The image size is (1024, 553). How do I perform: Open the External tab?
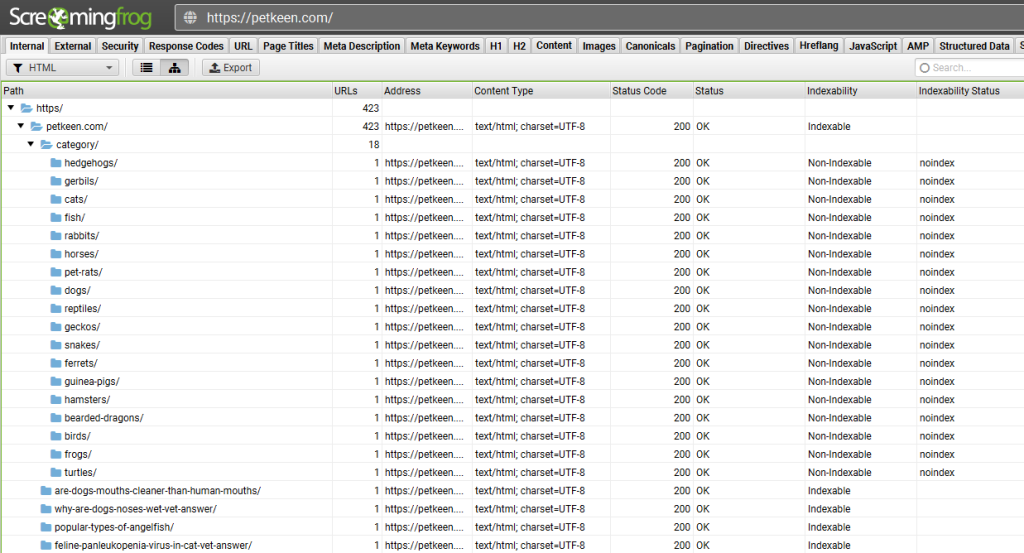72,46
